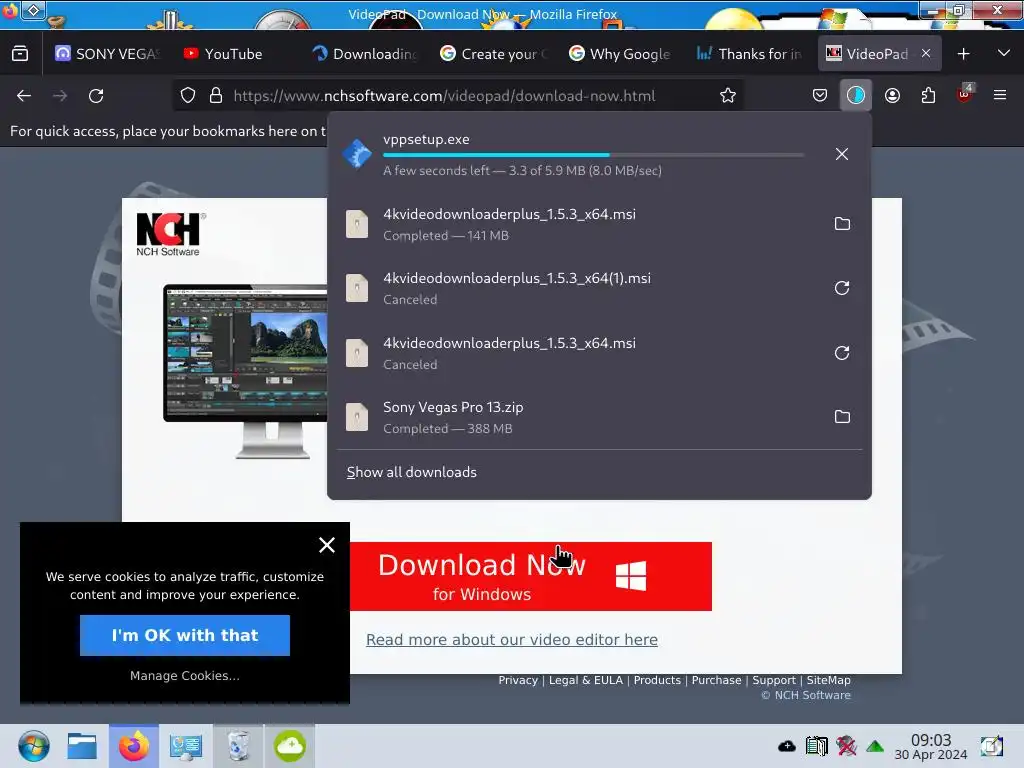Click the network disconnected tray icon

pyautogui.click(x=846, y=746)
